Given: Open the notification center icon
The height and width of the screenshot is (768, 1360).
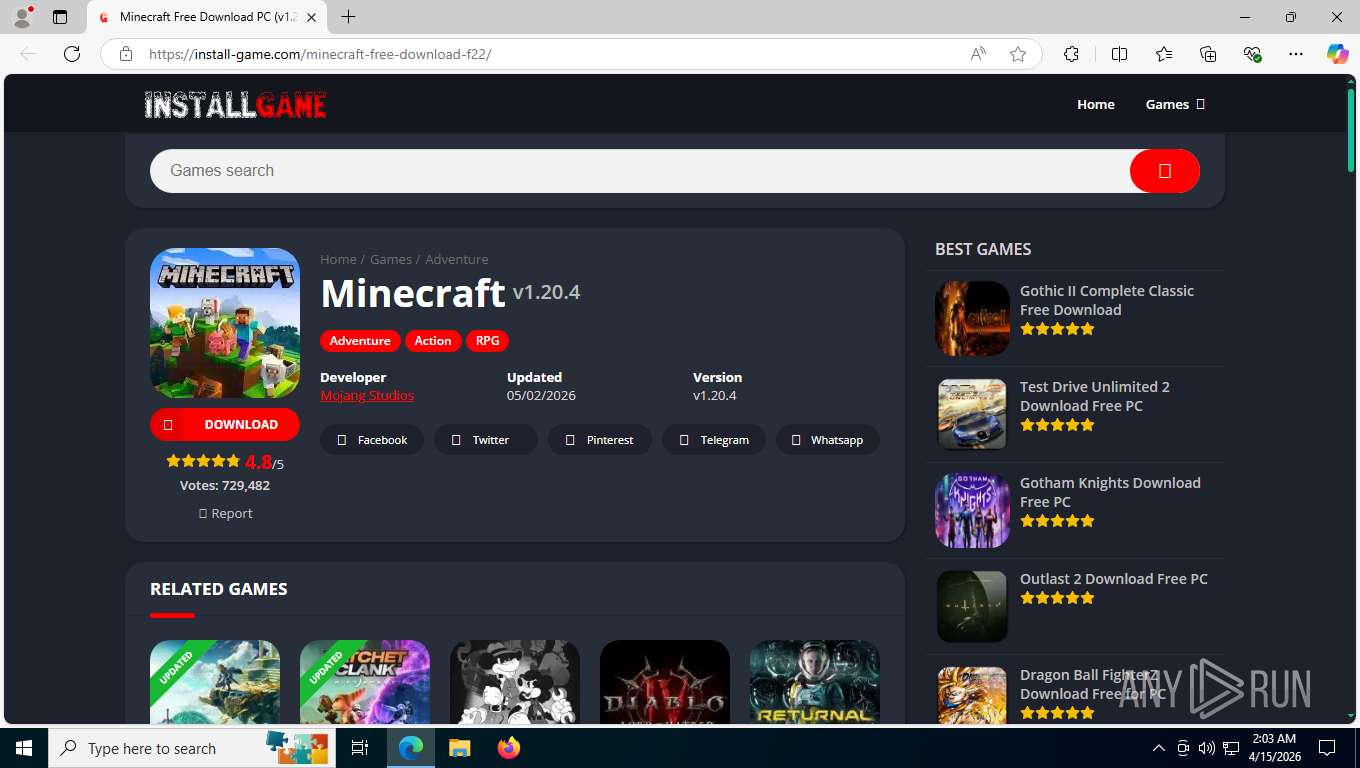Looking at the screenshot, I should tap(1327, 748).
